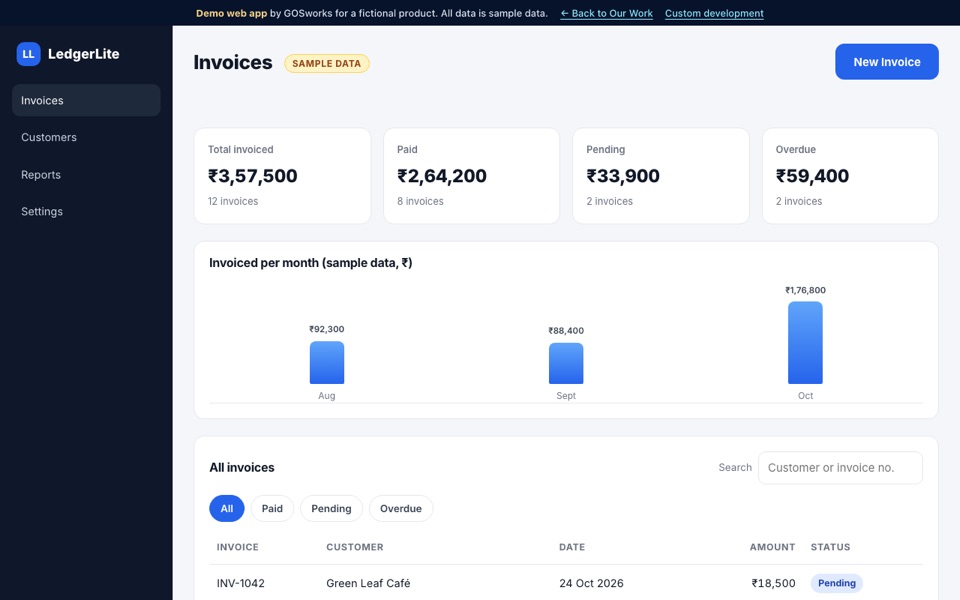Click the SAMPLE DATA badge
Viewport: 960px width, 600px height.
pos(326,64)
